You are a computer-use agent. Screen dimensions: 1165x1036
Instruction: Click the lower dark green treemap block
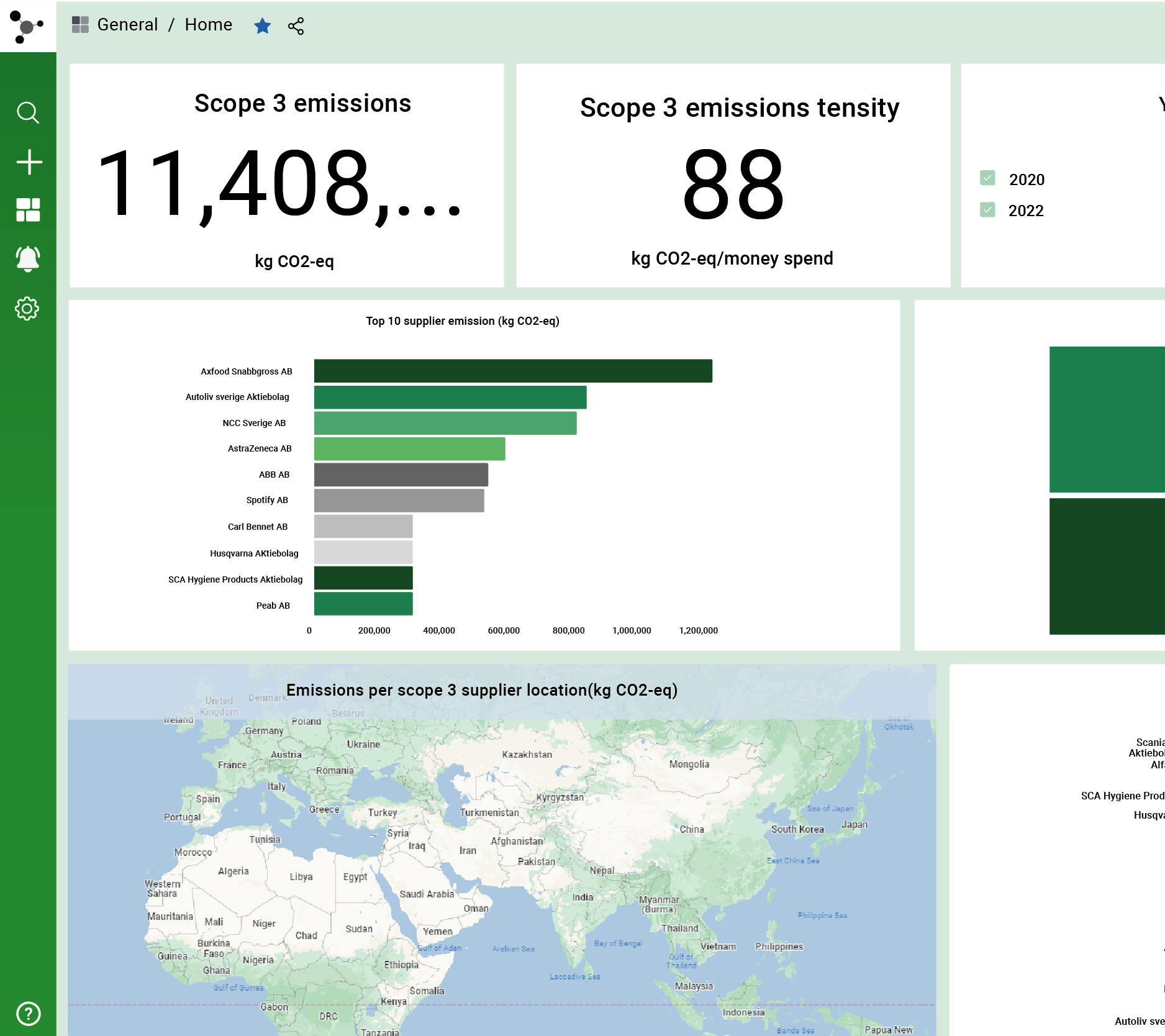coord(1107,566)
